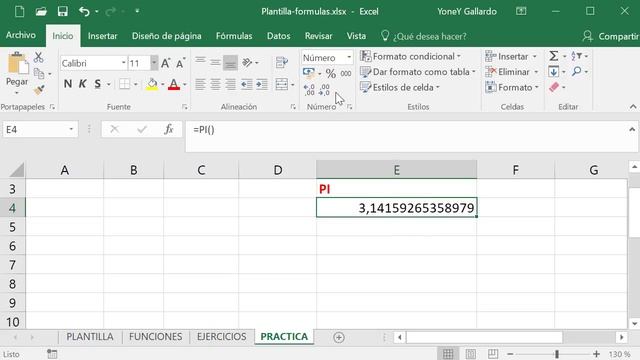Screen dimensions: 640x360
Task: Open the Archivo menu
Action: [x=21, y=36]
